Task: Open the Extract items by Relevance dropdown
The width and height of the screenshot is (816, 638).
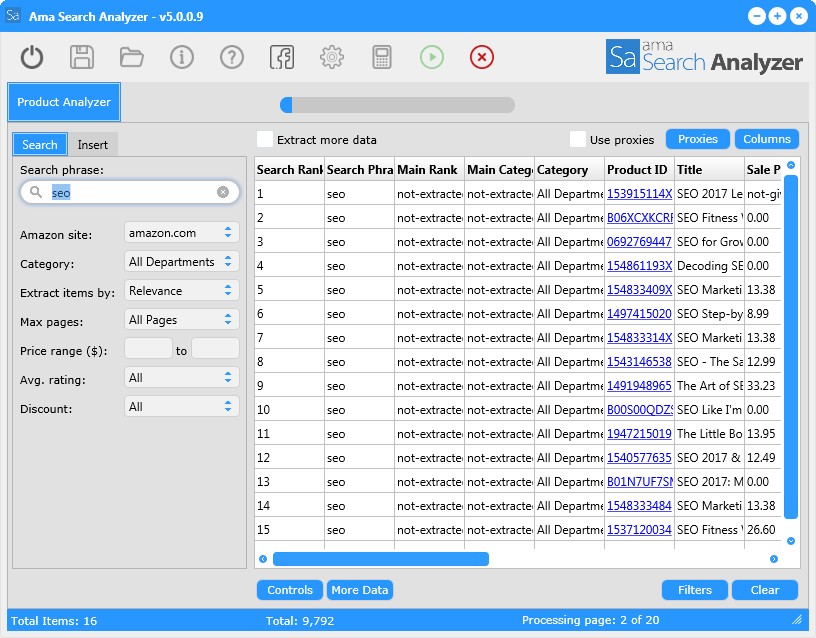Action: tap(182, 291)
